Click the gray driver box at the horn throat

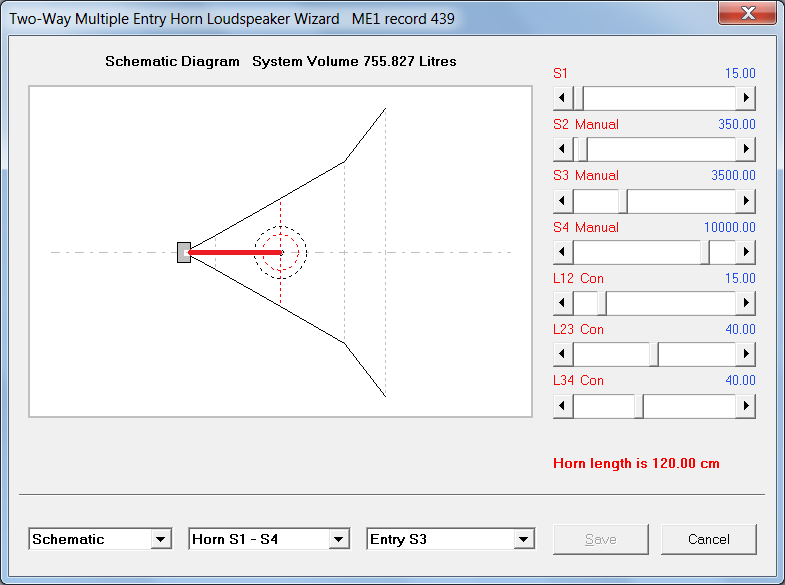point(184,252)
